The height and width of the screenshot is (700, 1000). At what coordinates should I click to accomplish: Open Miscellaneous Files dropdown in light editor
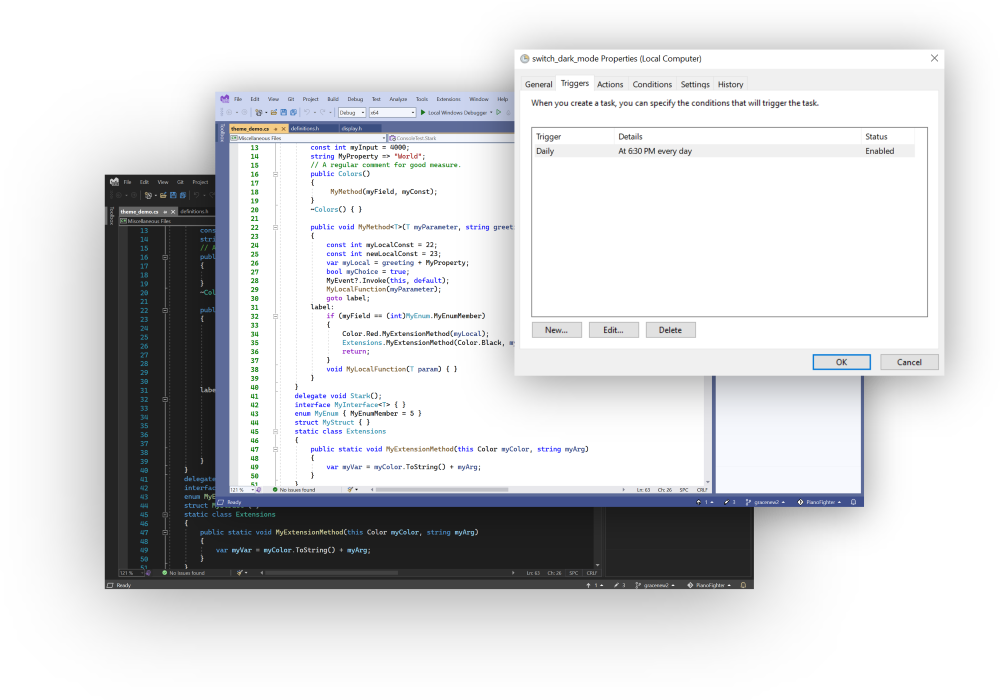point(308,138)
